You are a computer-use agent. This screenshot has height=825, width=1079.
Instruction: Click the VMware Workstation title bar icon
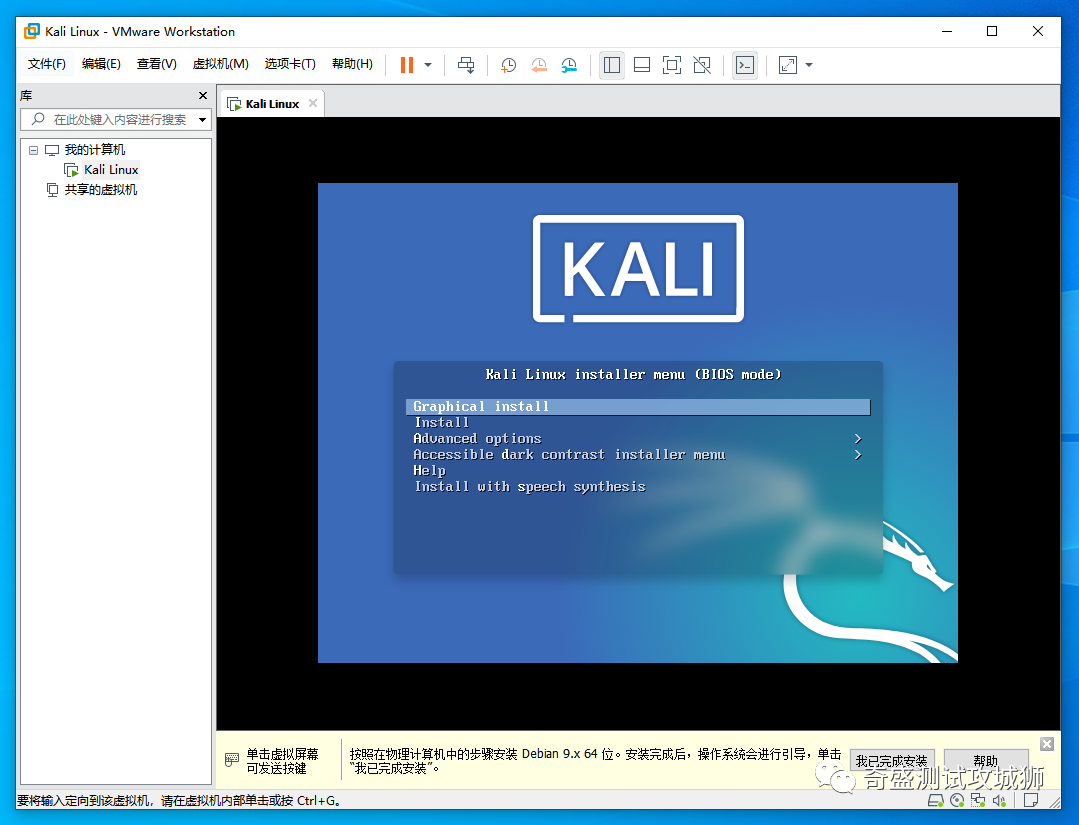pos(32,31)
